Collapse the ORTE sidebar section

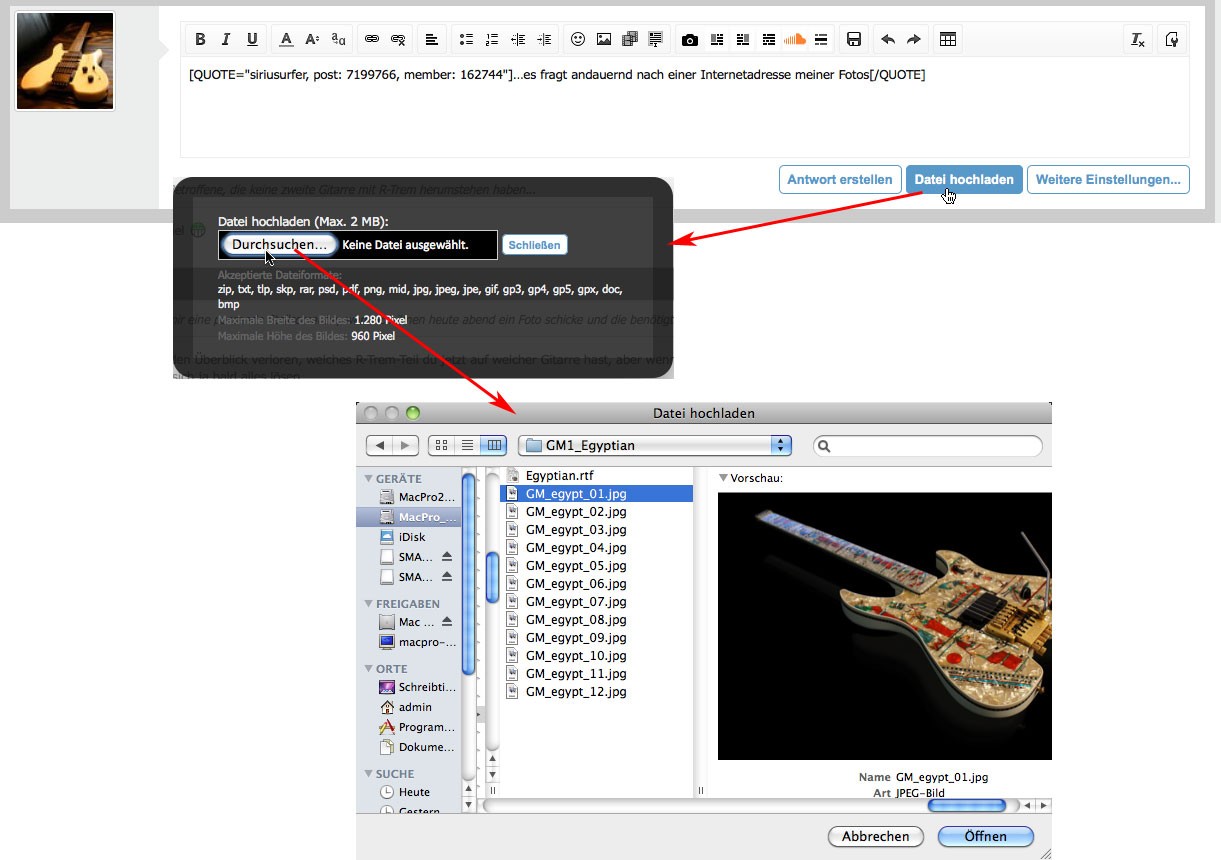click(369, 669)
